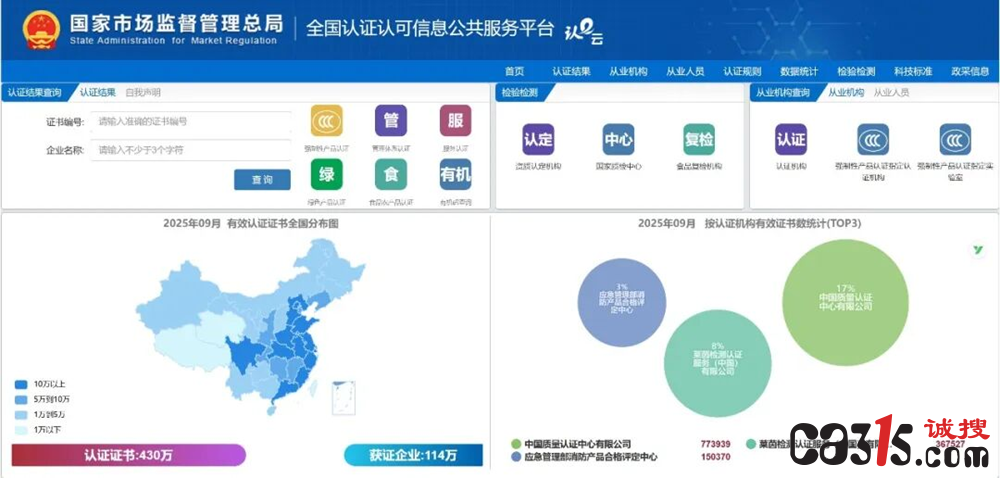Select the purple 管 management system icon

pos(391,120)
